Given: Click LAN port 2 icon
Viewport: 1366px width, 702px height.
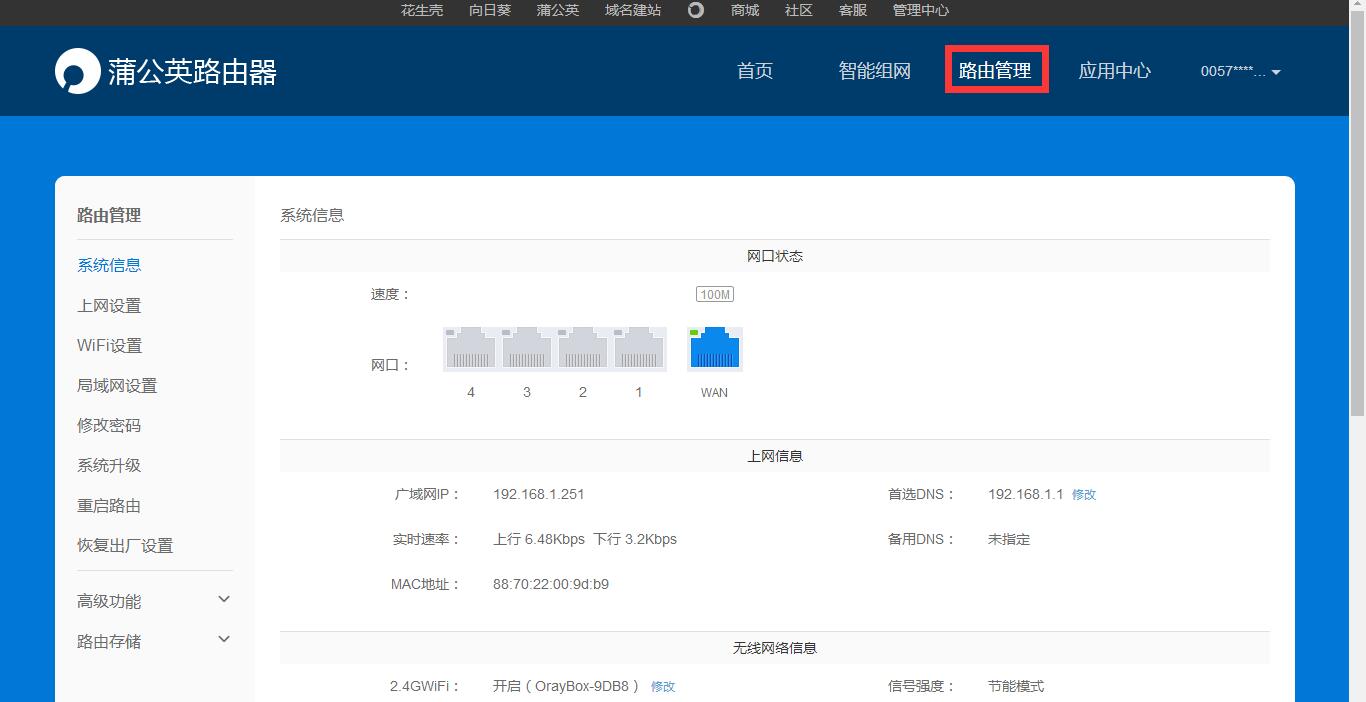Looking at the screenshot, I should click(582, 347).
